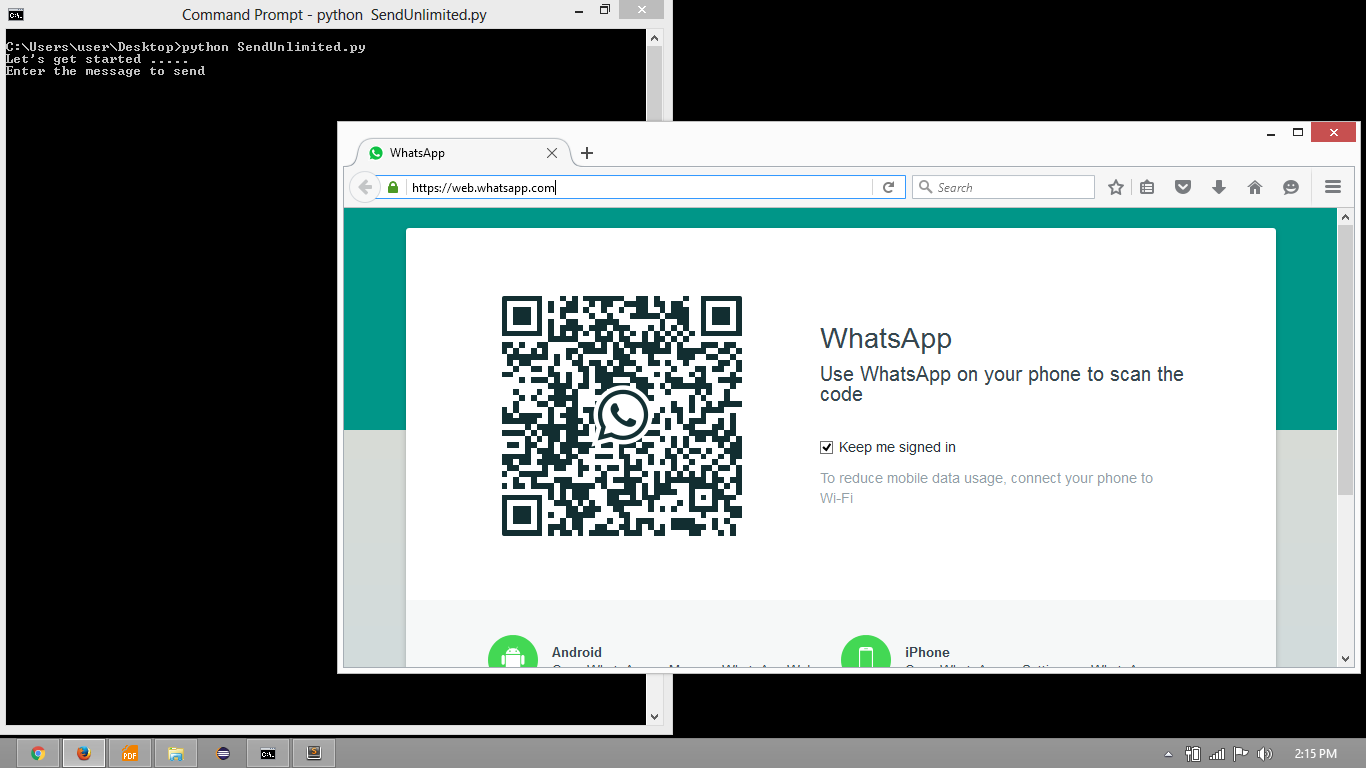Open Eclipse from the taskbar
Screen dimensions: 1366x768
222,753
